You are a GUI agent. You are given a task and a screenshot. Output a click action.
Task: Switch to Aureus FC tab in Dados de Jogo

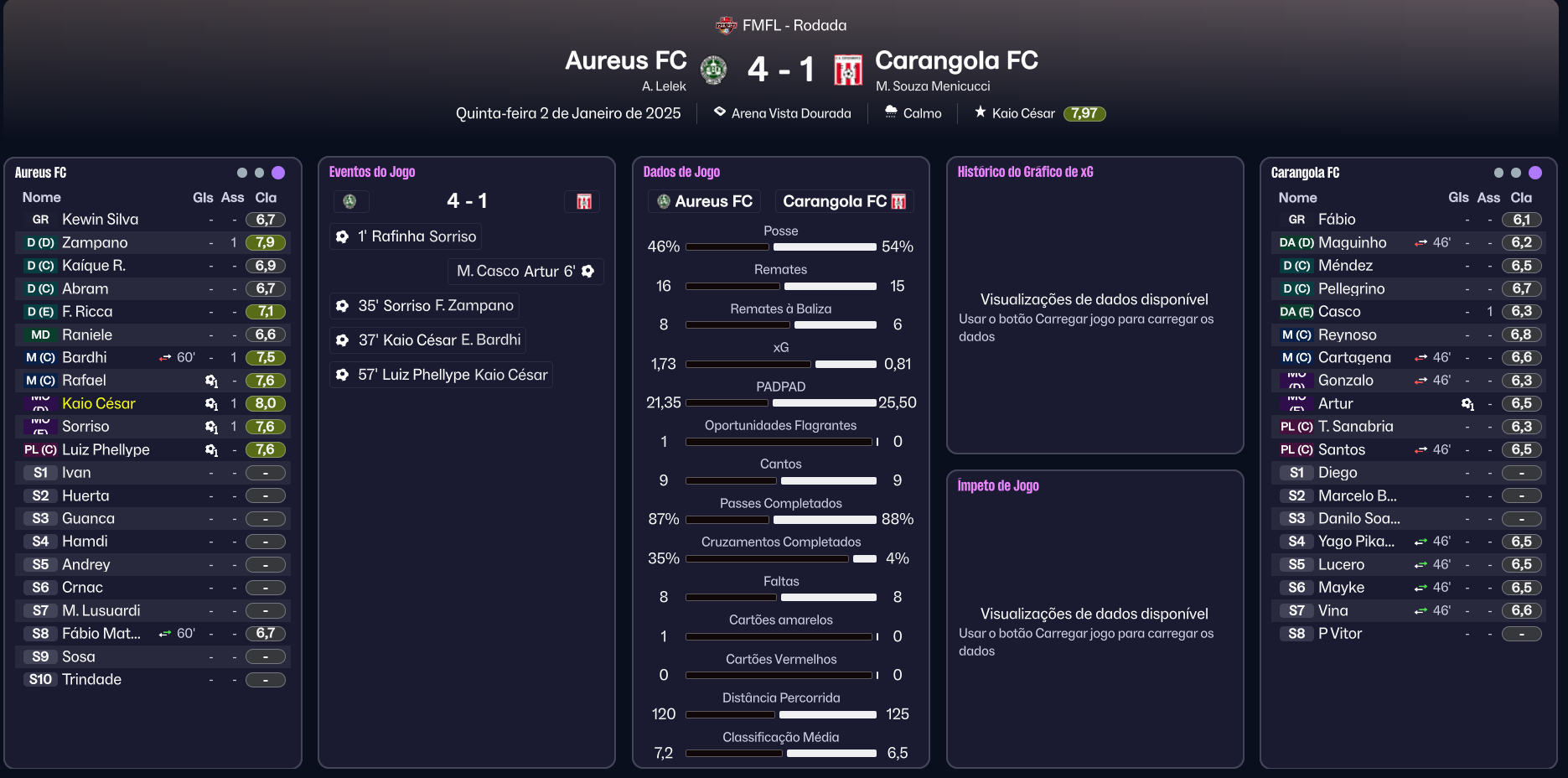(705, 201)
